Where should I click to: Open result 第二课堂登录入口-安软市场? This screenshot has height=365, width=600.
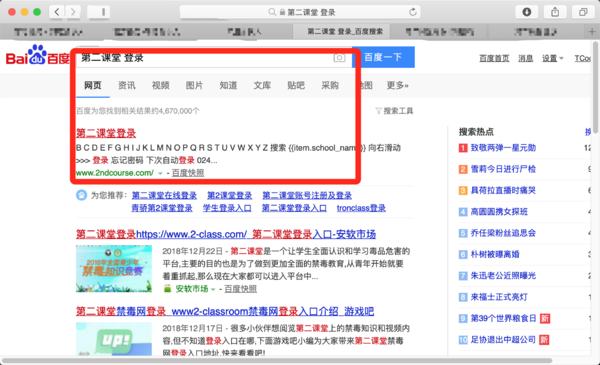[x=226, y=234]
